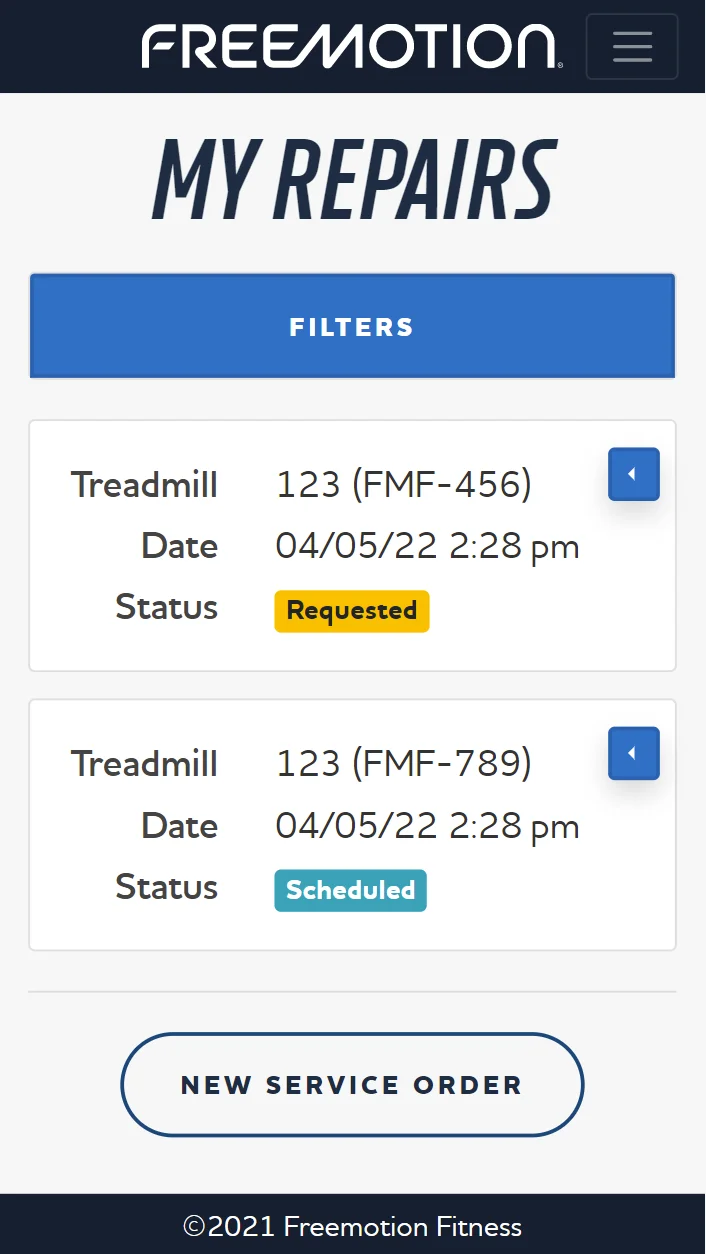Viewport: 706px width, 1254px height.
Task: Click the Date label in the second card
Action: click(x=179, y=826)
